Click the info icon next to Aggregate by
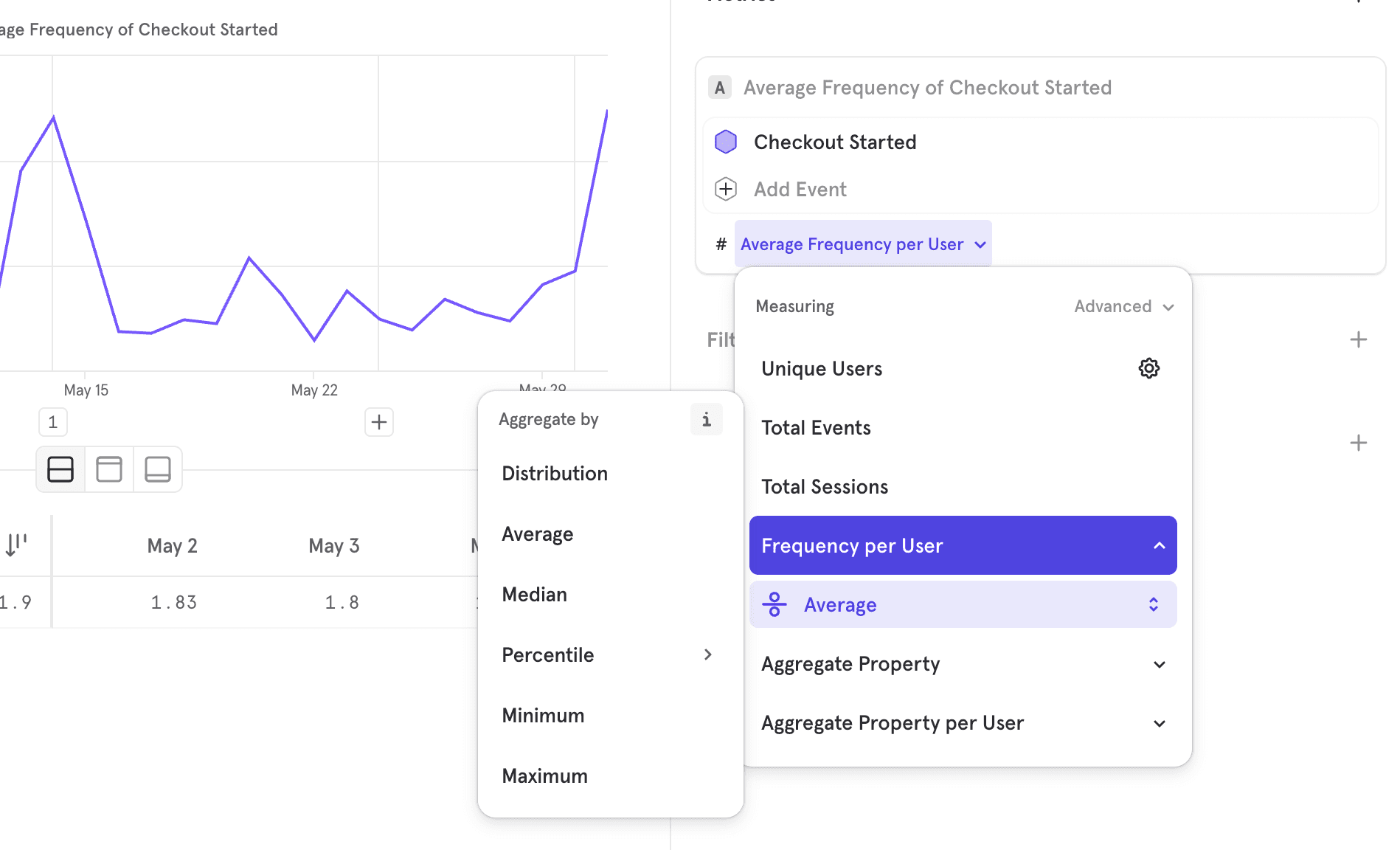The image size is (1400, 850). (x=706, y=419)
